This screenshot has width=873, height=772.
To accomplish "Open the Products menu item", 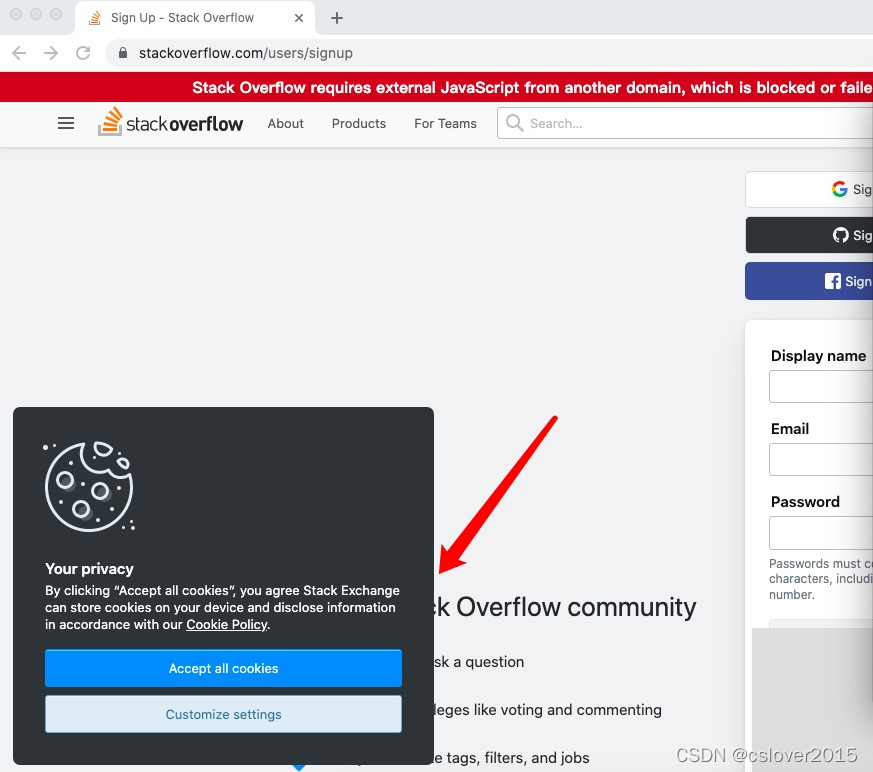I will point(359,124).
